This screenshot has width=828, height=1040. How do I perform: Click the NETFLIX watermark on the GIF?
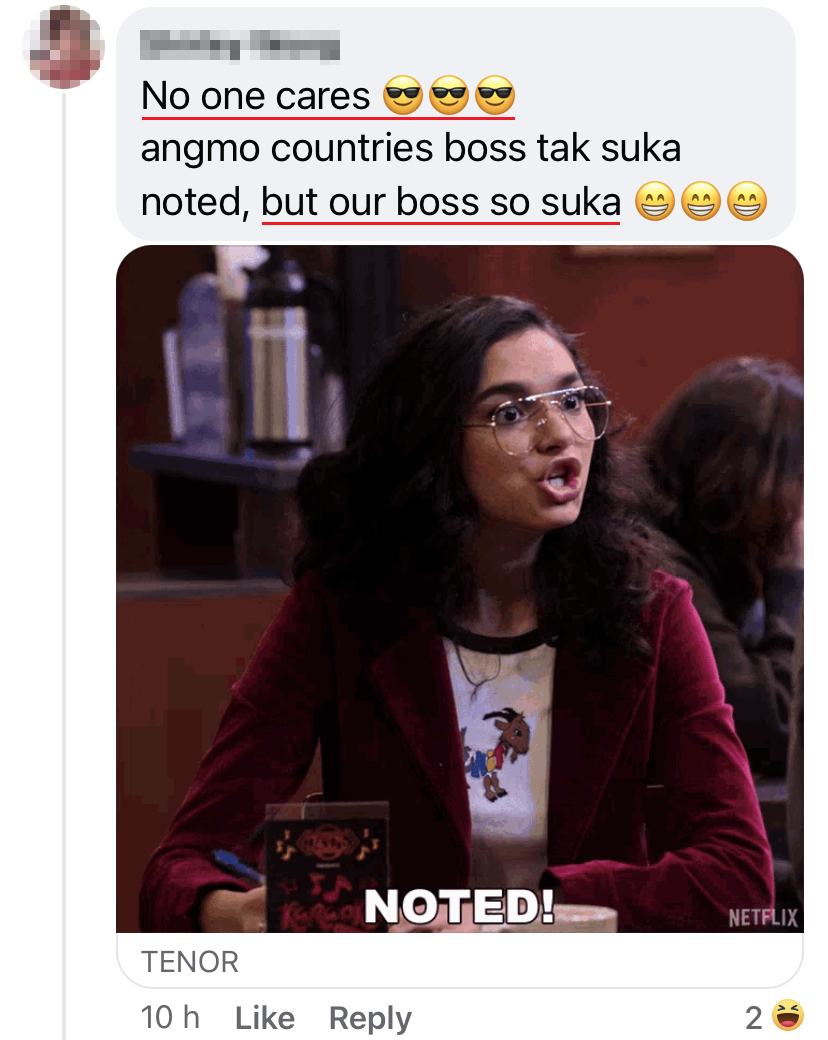click(763, 917)
